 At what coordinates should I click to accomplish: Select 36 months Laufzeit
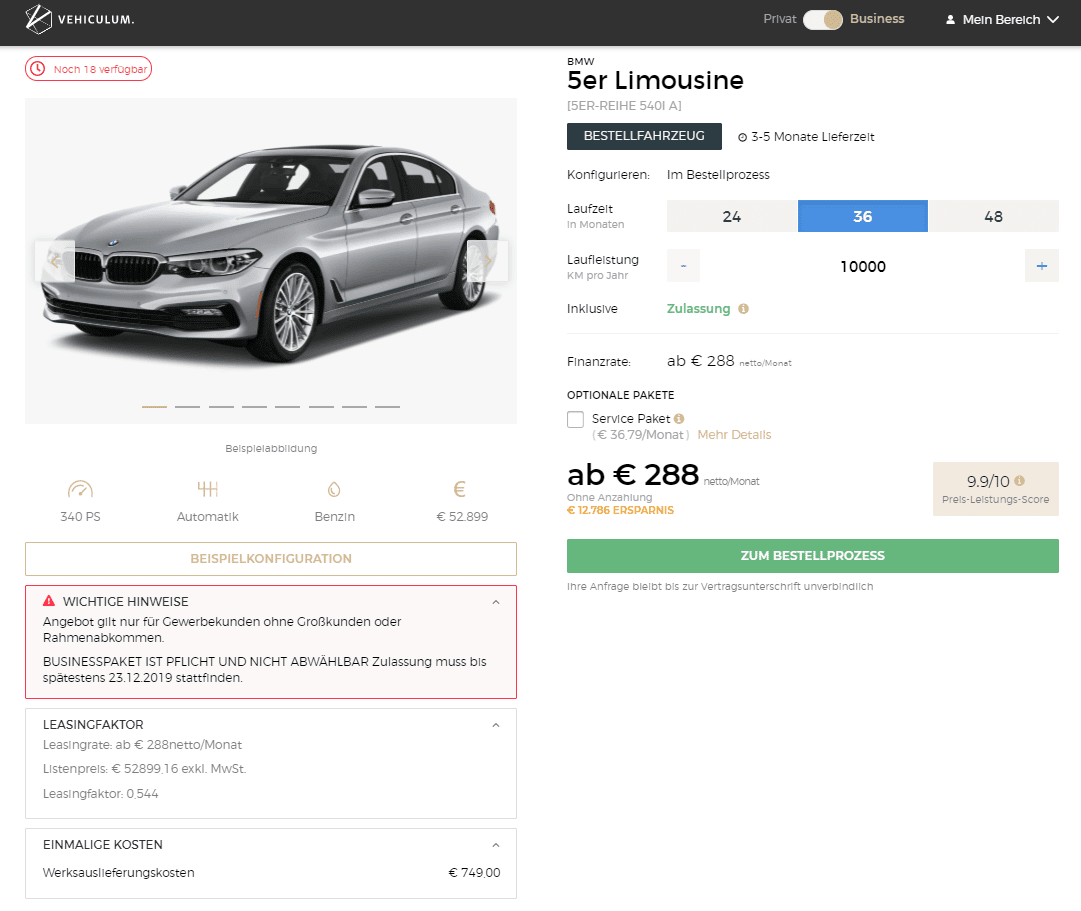pos(862,217)
